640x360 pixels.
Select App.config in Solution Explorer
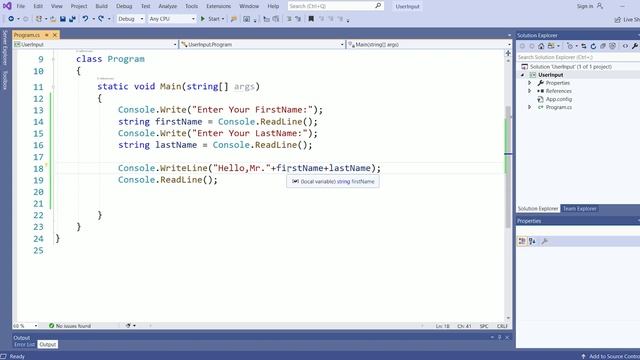[x=559, y=99]
